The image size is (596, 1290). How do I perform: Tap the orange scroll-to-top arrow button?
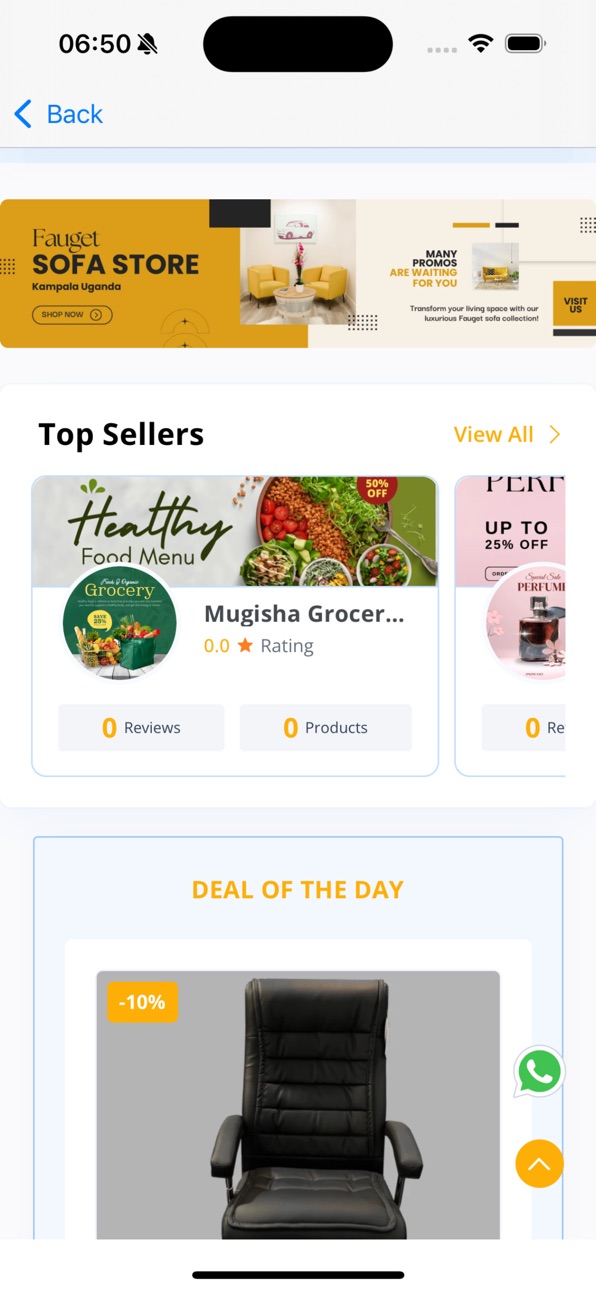pos(539,1164)
